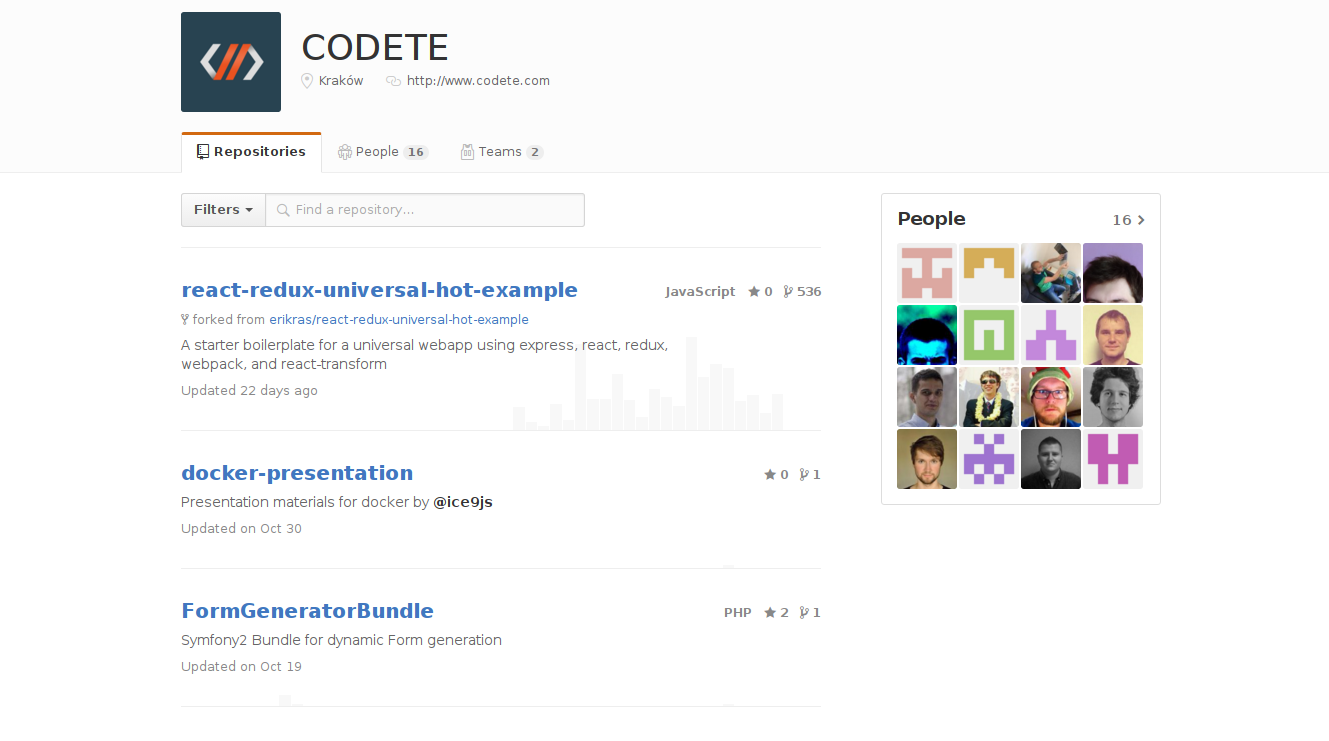Click the 536 forks count

[802, 292]
